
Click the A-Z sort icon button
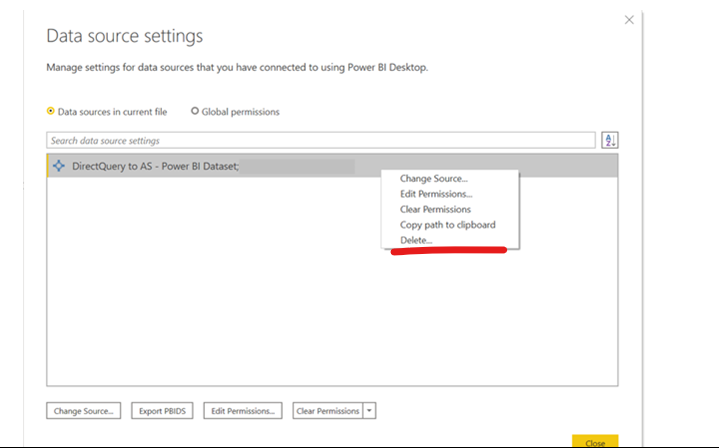609,140
